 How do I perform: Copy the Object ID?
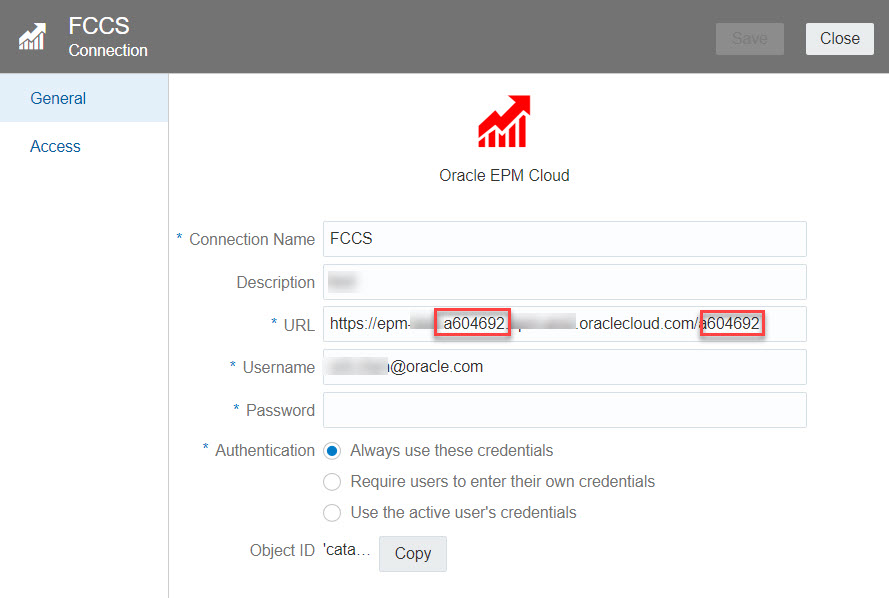point(413,553)
